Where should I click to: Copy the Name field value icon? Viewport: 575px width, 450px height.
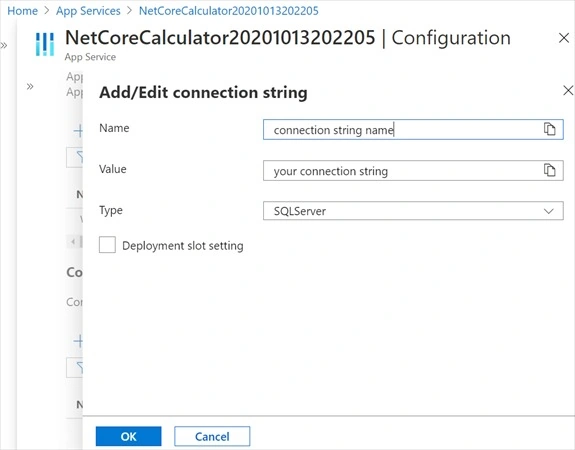pos(549,129)
